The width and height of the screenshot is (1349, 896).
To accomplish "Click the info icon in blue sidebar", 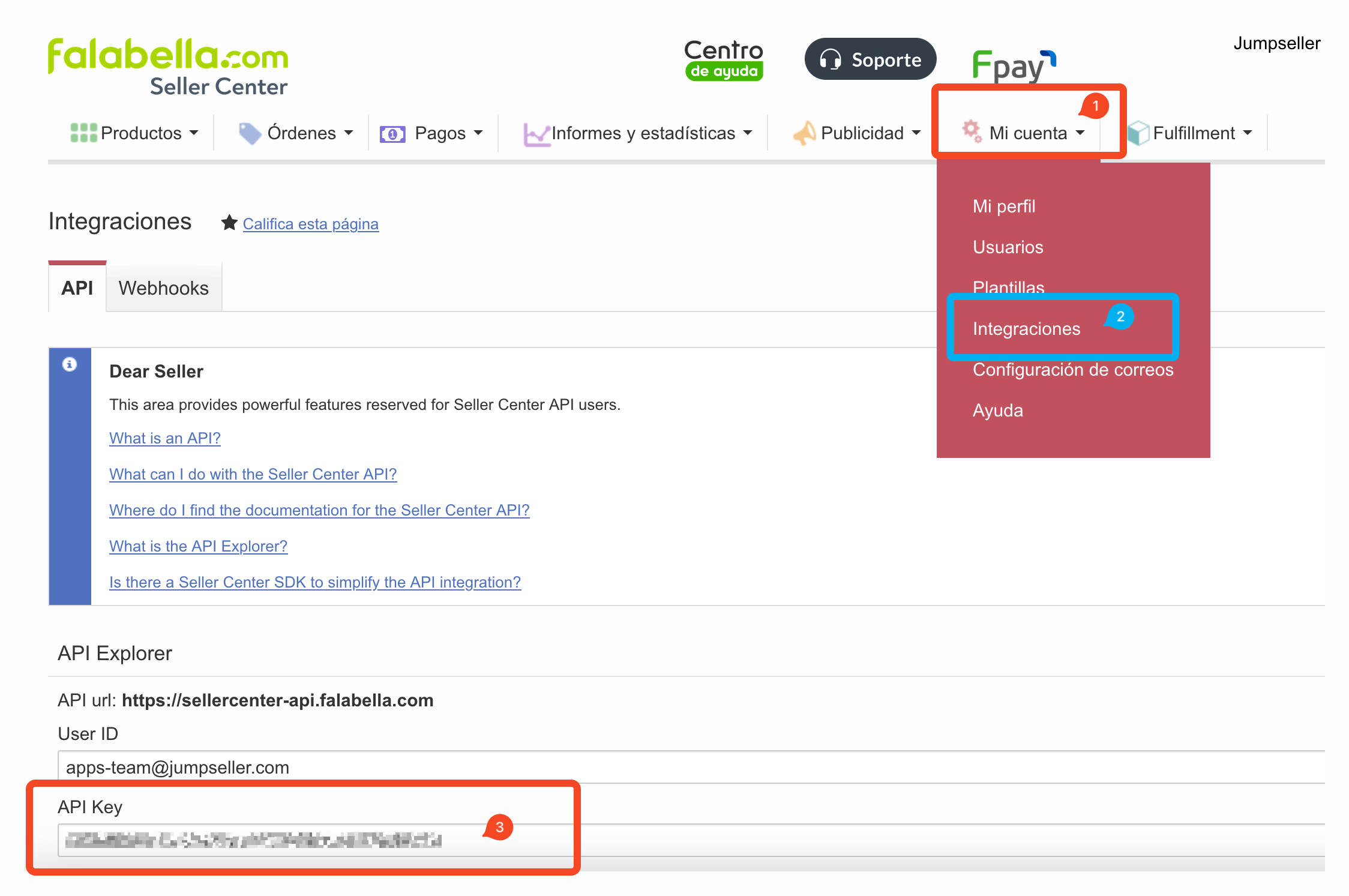I will pyautogui.click(x=70, y=364).
